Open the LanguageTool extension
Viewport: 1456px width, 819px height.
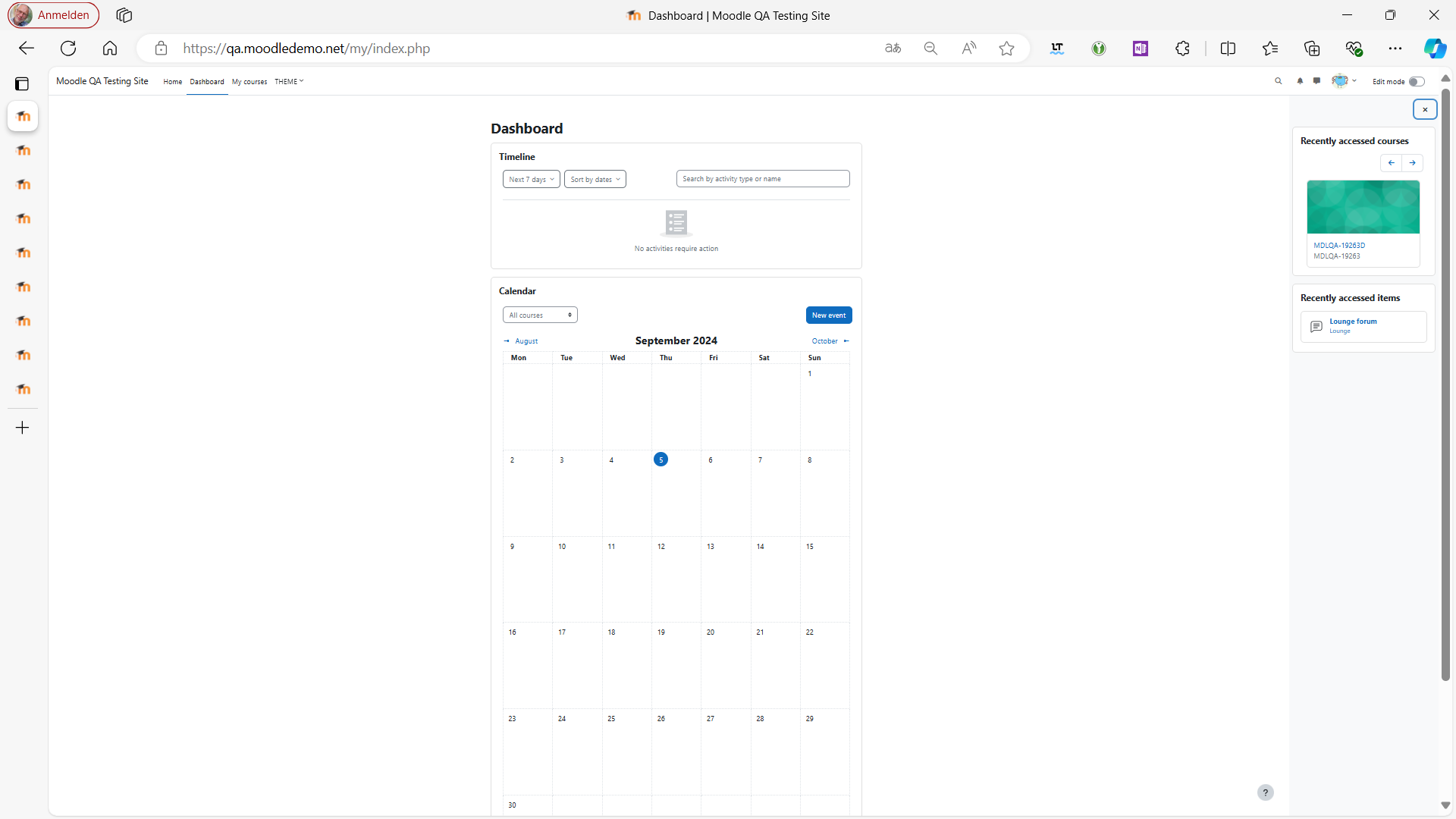(1057, 49)
